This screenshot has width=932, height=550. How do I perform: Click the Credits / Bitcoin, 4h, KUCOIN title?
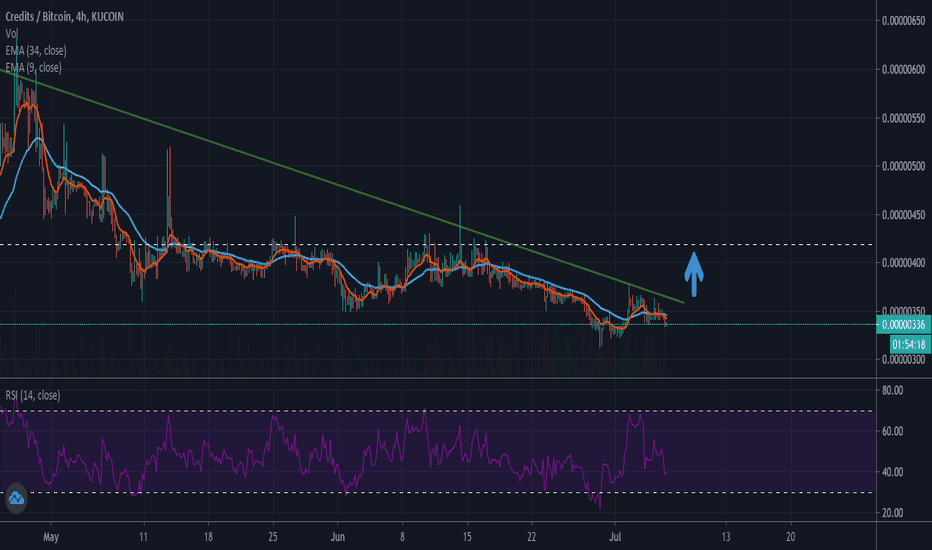pos(65,17)
